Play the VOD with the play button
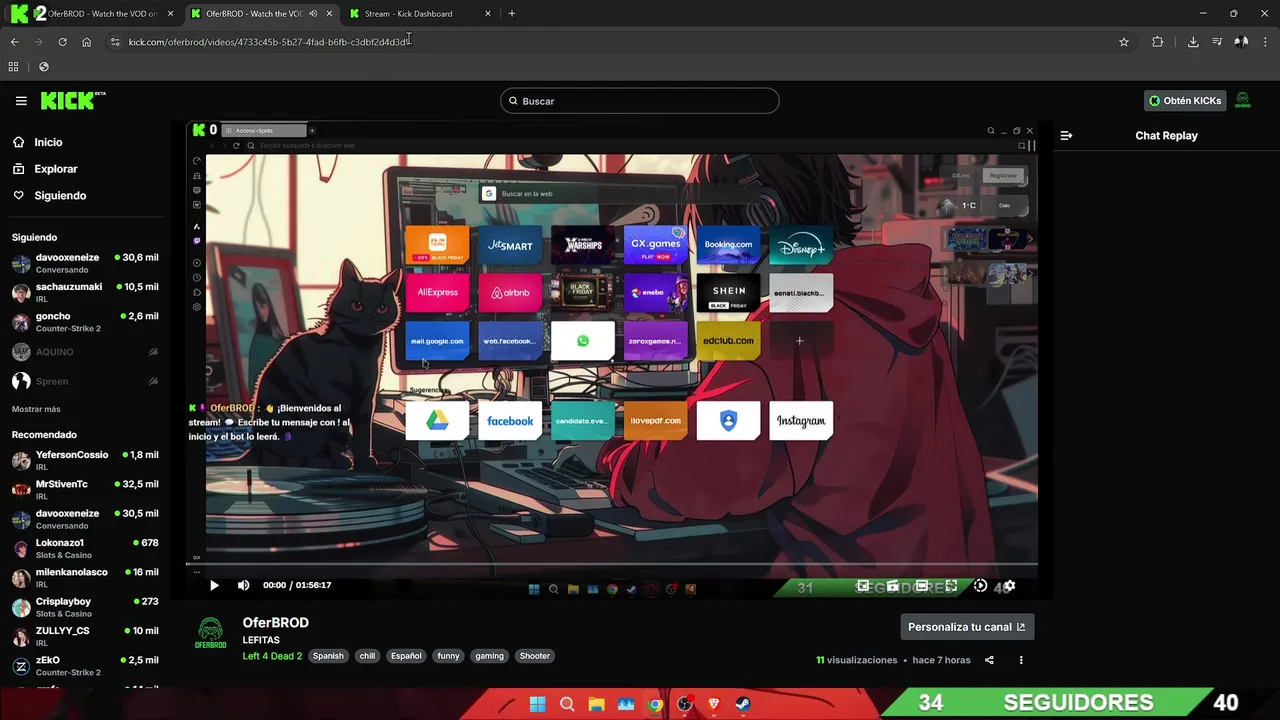Viewport: 1280px width, 720px height. point(213,586)
